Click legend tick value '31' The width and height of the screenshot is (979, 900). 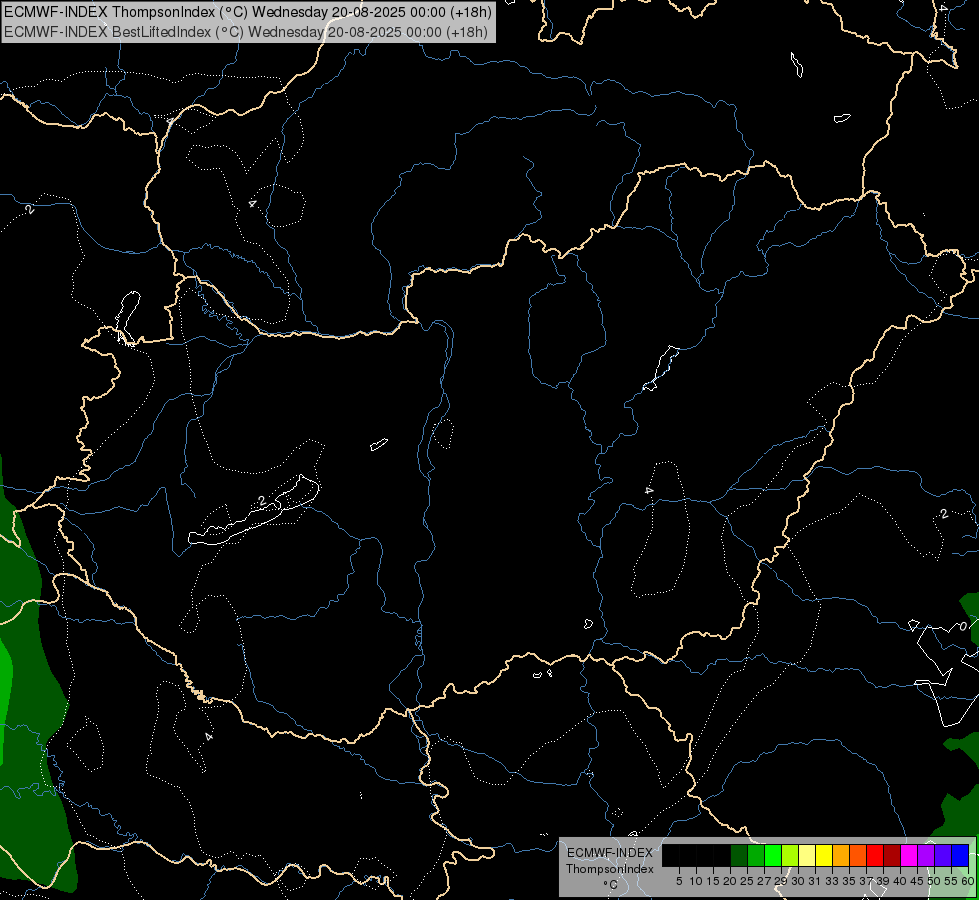tap(815, 881)
